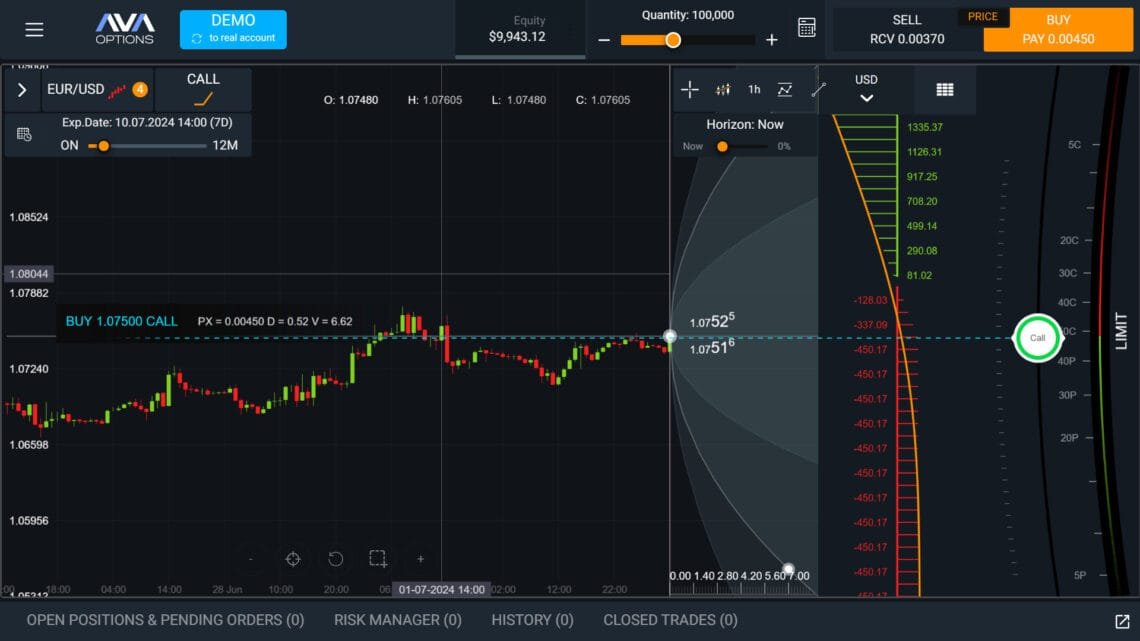Open the RISK MANAGER tab
Image resolution: width=1140 pixels, height=641 pixels.
[397, 620]
